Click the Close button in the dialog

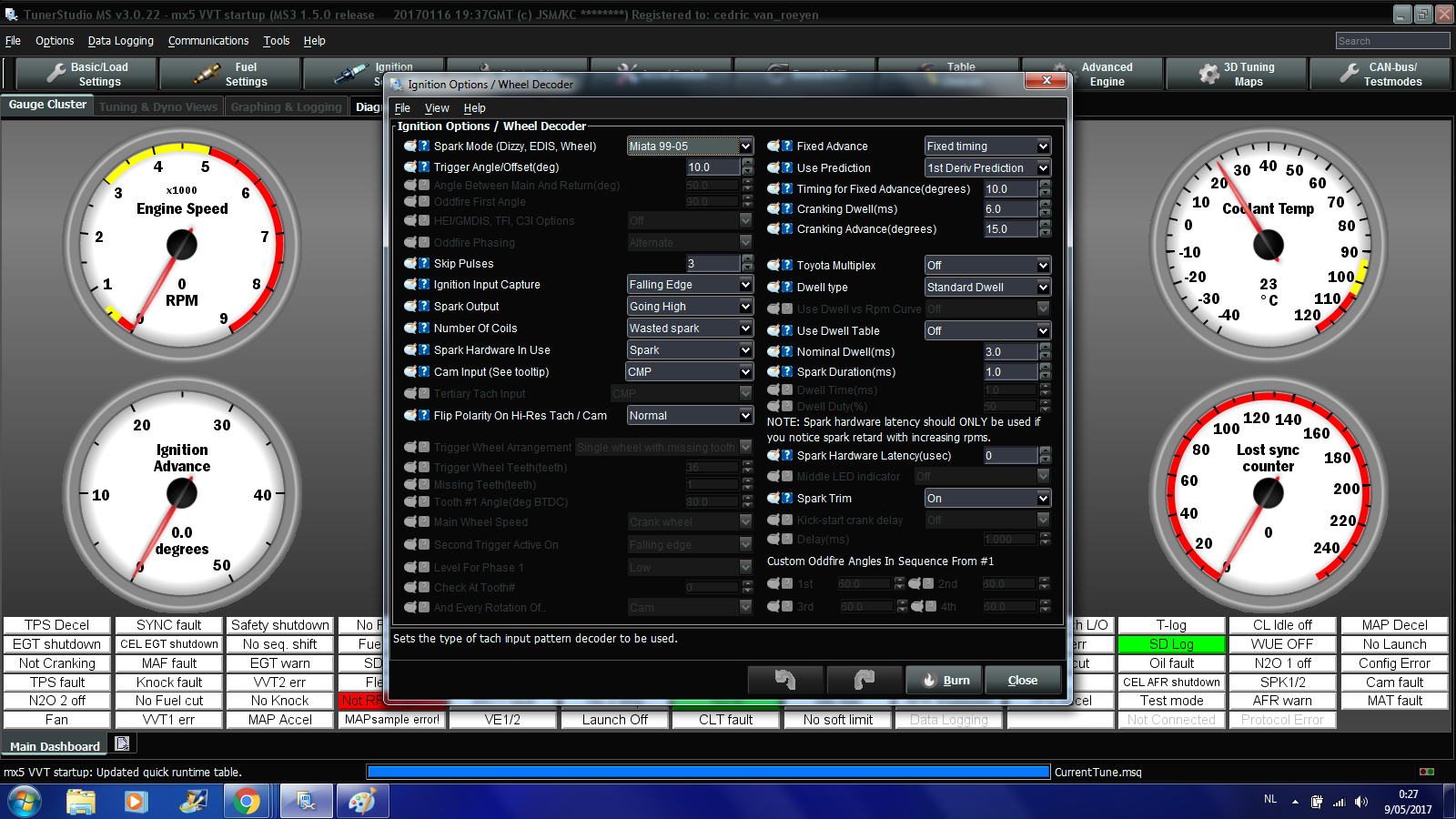[x=1023, y=680]
